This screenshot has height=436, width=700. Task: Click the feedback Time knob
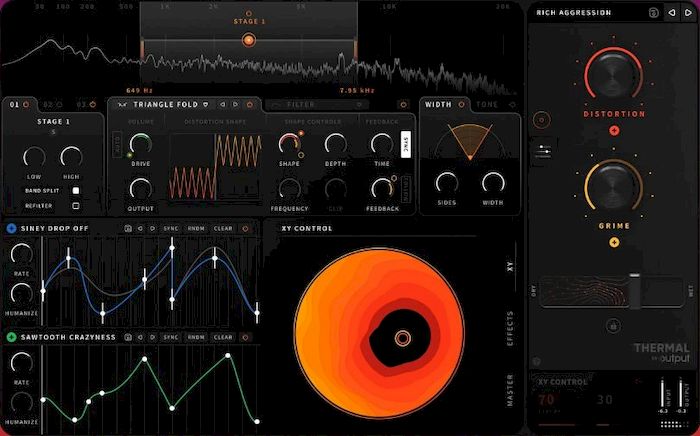tap(382, 144)
